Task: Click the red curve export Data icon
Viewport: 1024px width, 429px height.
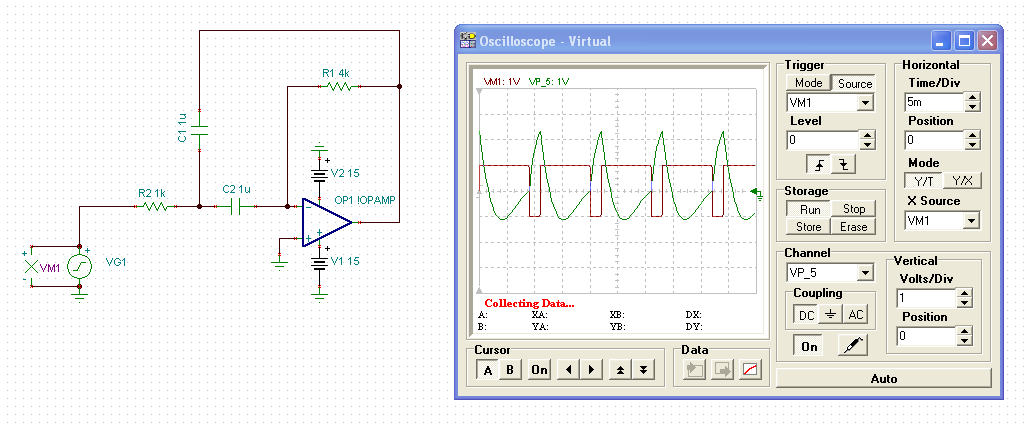Action: coord(751,370)
